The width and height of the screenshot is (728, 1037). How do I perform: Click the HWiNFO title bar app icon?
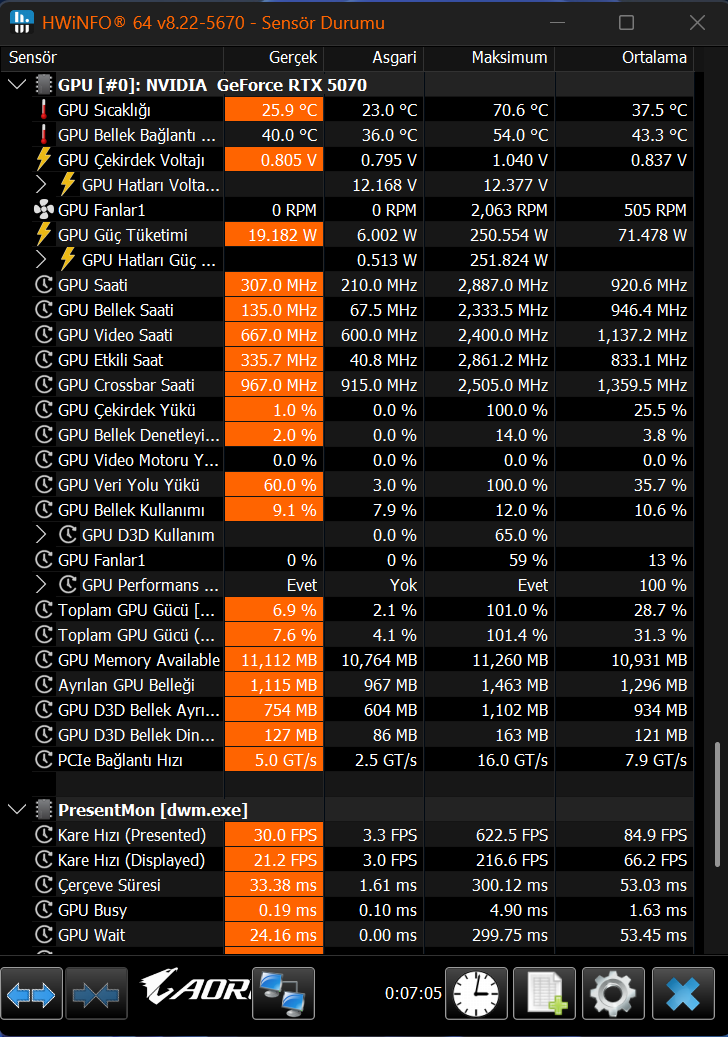(x=22, y=22)
